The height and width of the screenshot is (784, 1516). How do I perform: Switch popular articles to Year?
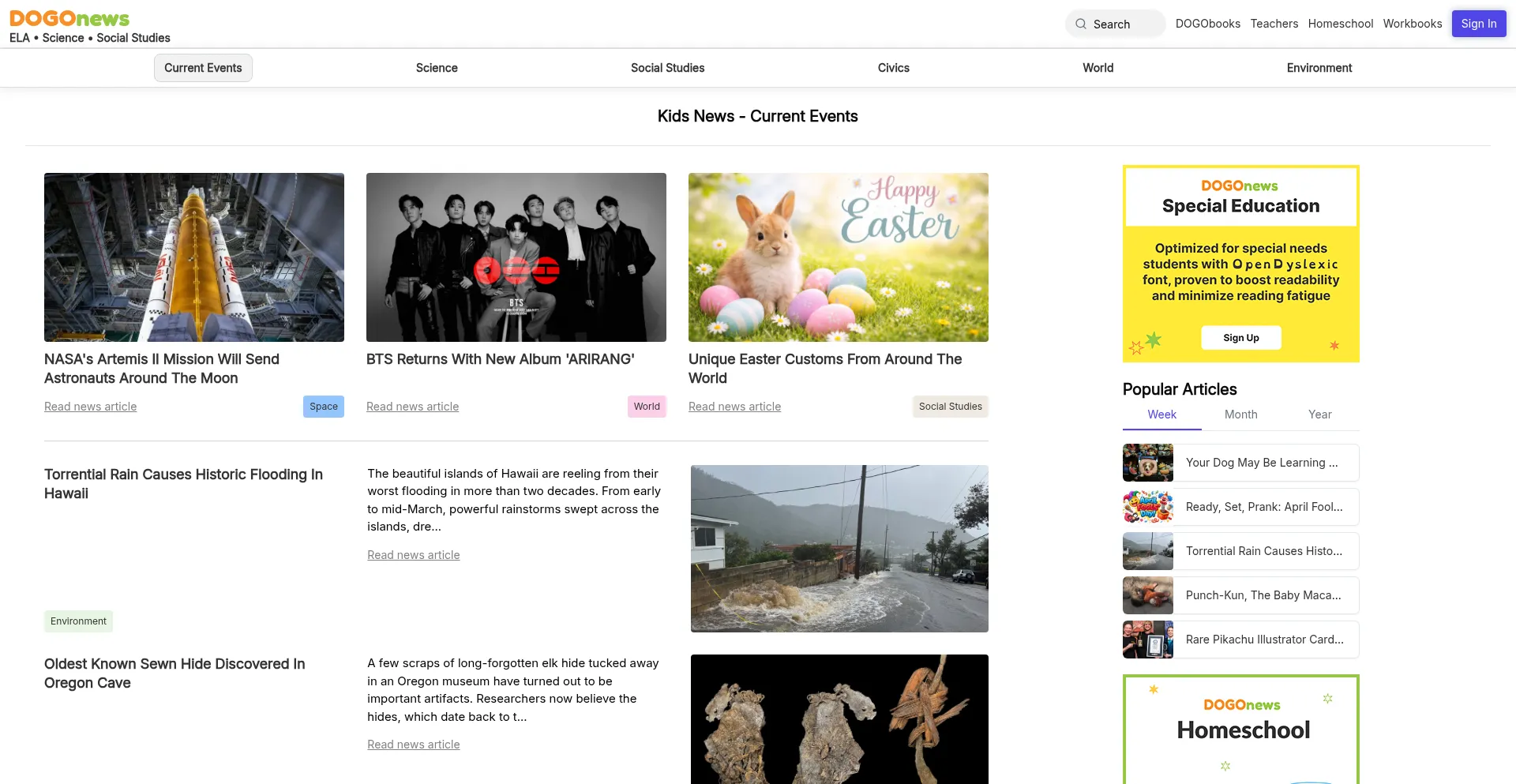coord(1319,415)
